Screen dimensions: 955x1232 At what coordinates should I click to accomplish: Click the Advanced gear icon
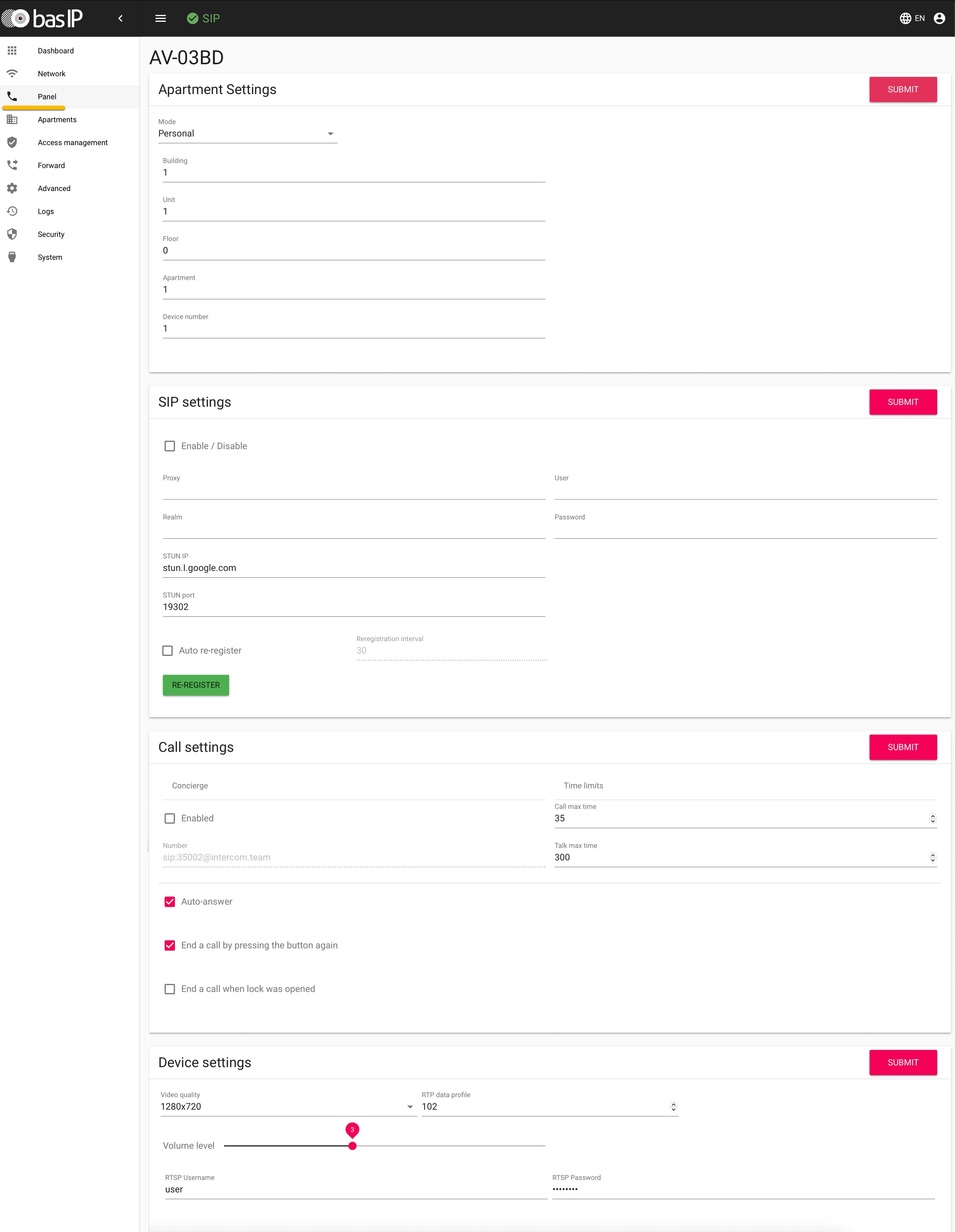click(x=12, y=188)
